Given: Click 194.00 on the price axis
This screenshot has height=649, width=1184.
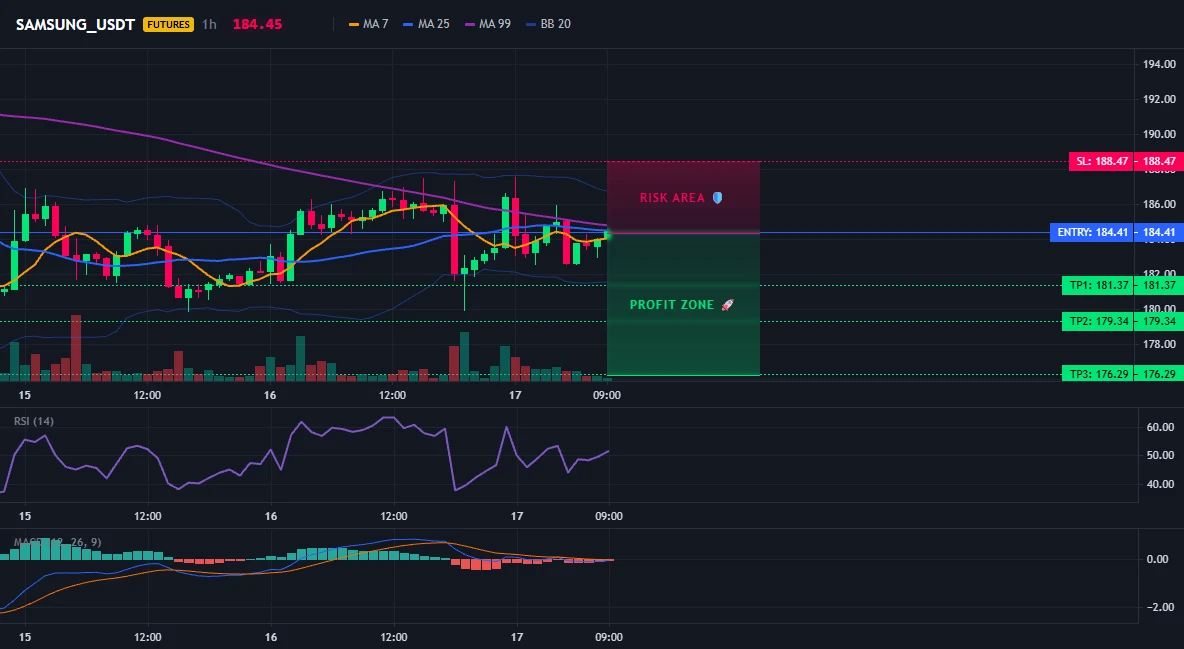Looking at the screenshot, I should [1159, 64].
